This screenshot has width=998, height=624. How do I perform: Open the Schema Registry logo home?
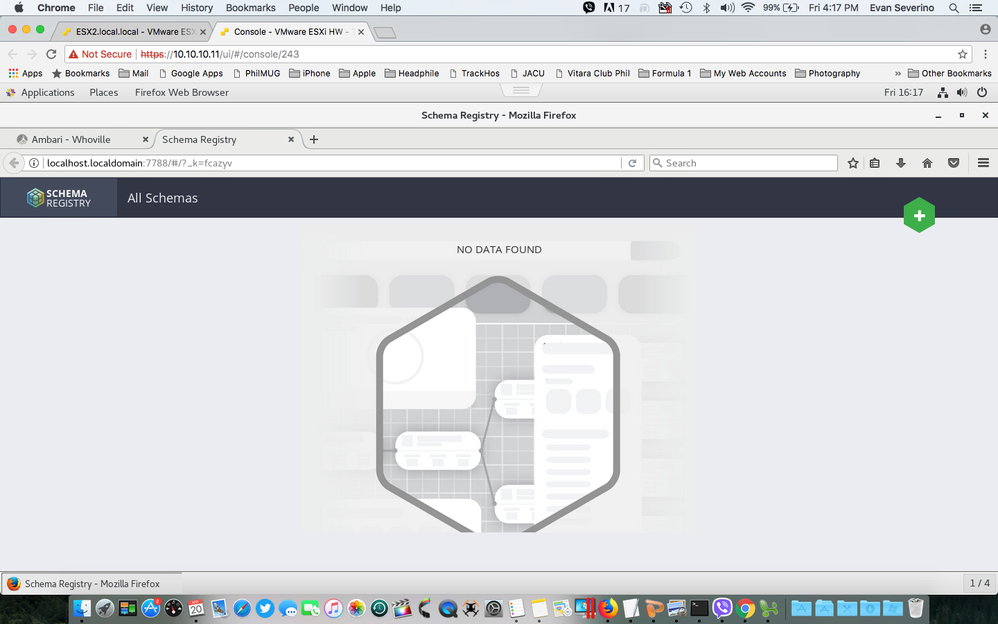[59, 198]
